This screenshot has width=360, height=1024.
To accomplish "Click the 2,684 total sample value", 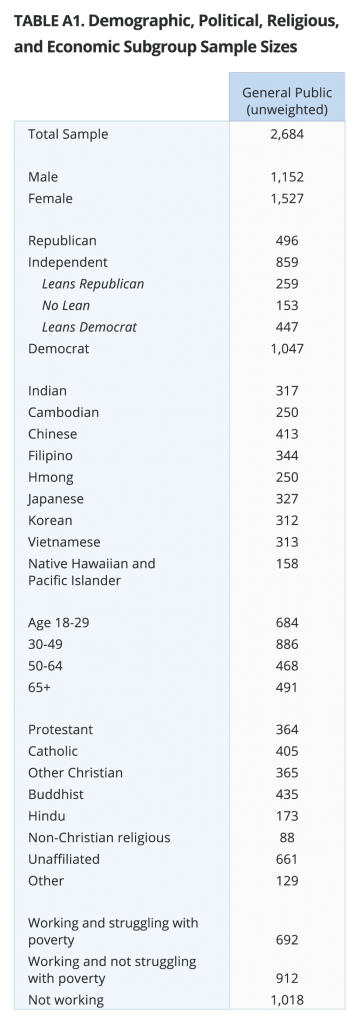I will 287,135.
